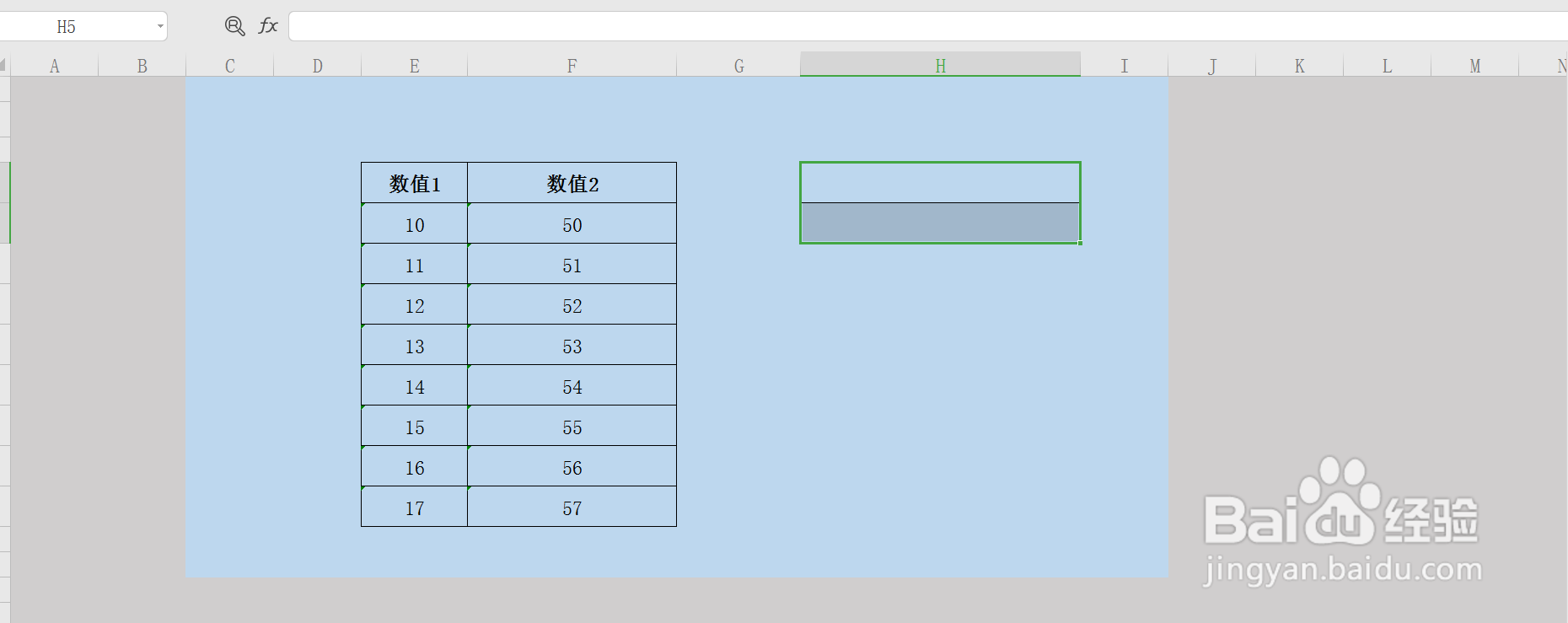Select the cell containing 15
The image size is (1568, 623).
415,426
